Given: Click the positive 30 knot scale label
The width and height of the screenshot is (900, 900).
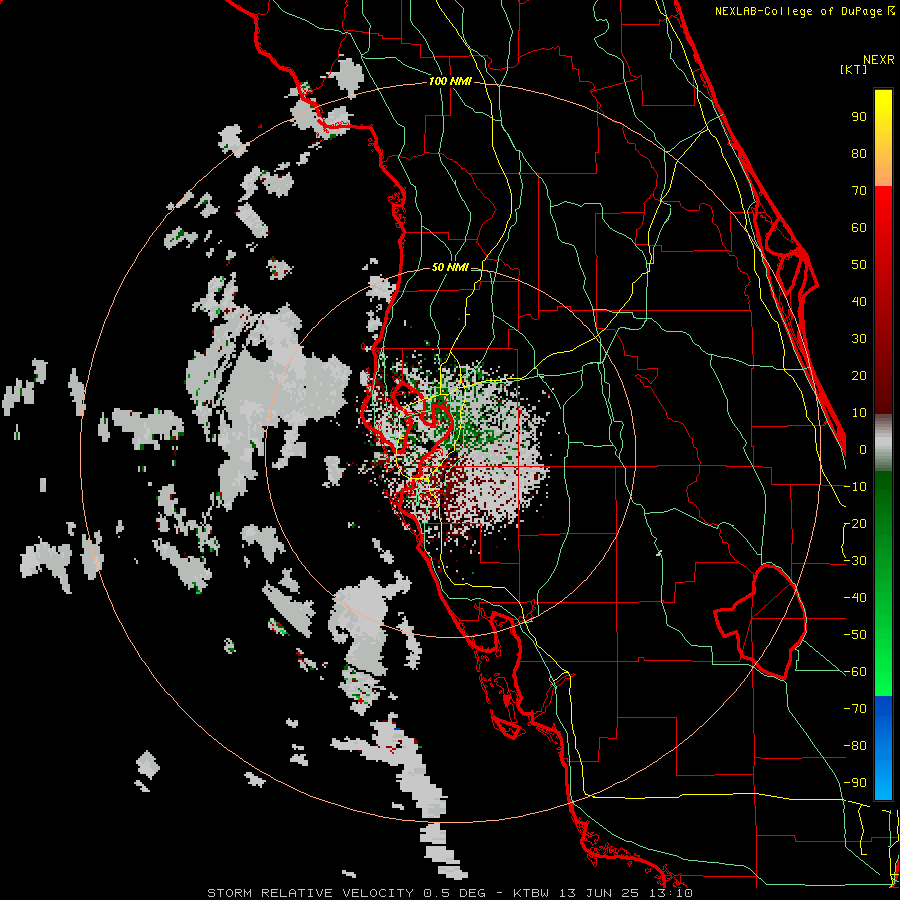Looking at the screenshot, I should coord(859,339).
